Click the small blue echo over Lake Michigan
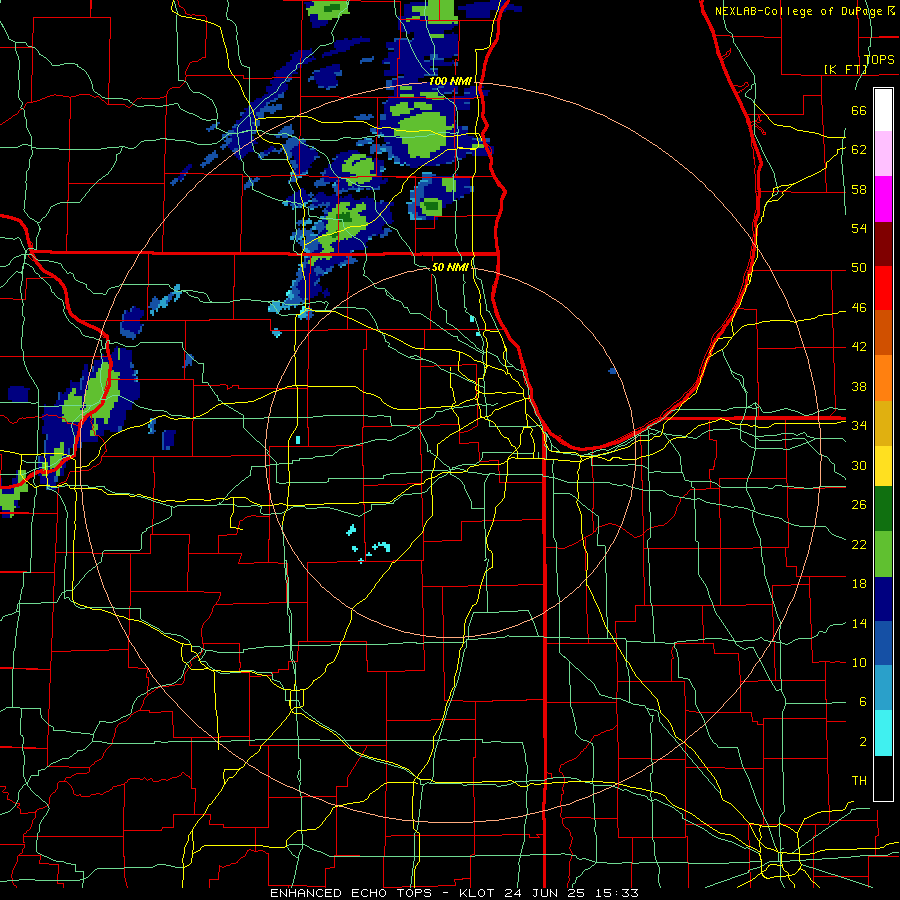900x900 pixels. point(612,371)
